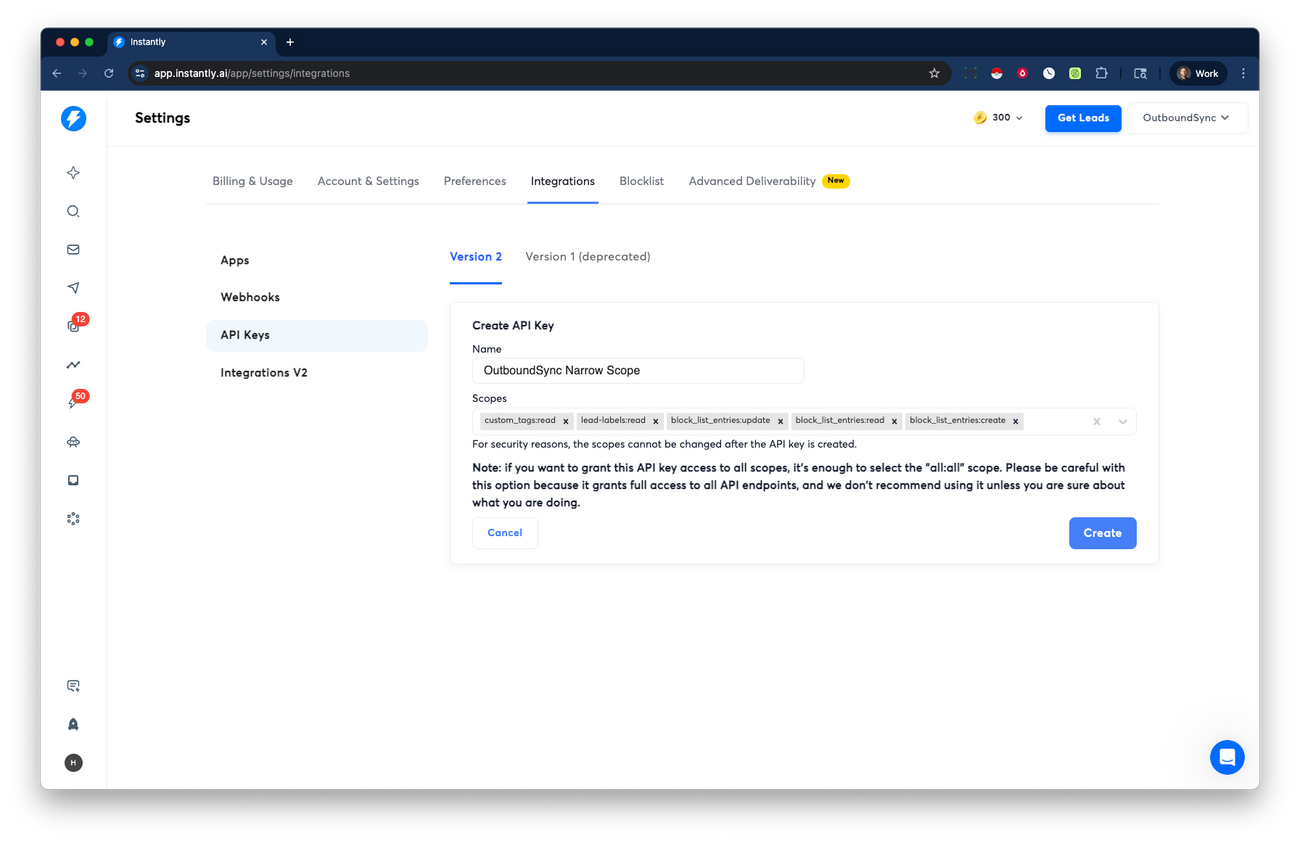Viewport: 1300px width, 843px height.
Task: Open the panel with the 12 badge notification
Action: point(73,325)
